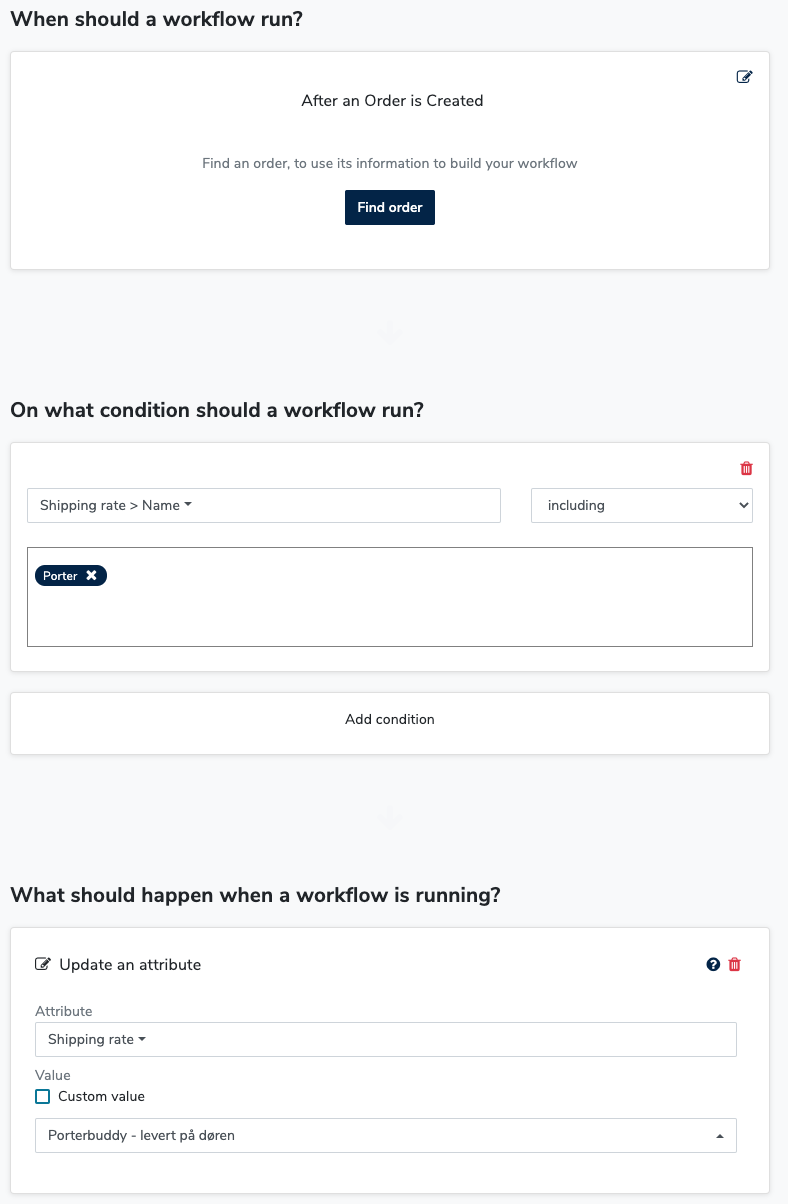Delete the Shipping rate name condition
Screen dimensions: 788x1204
pos(746,468)
